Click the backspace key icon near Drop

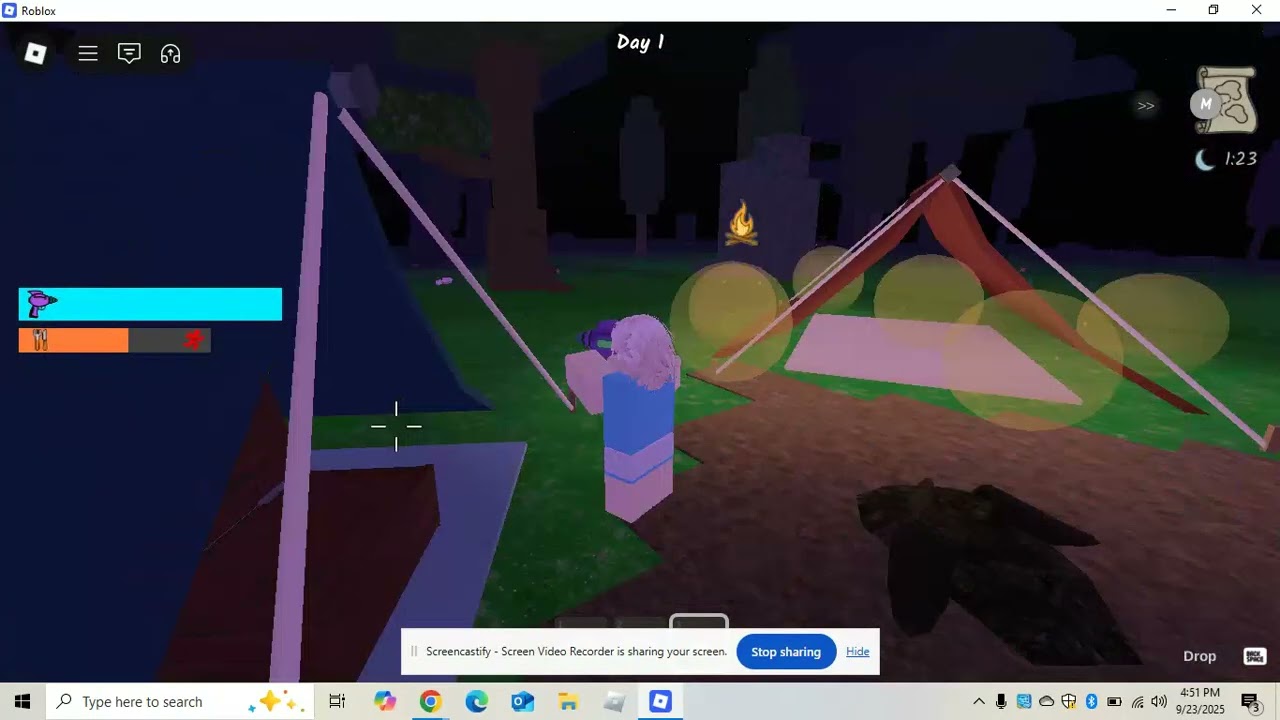[x=1254, y=656]
